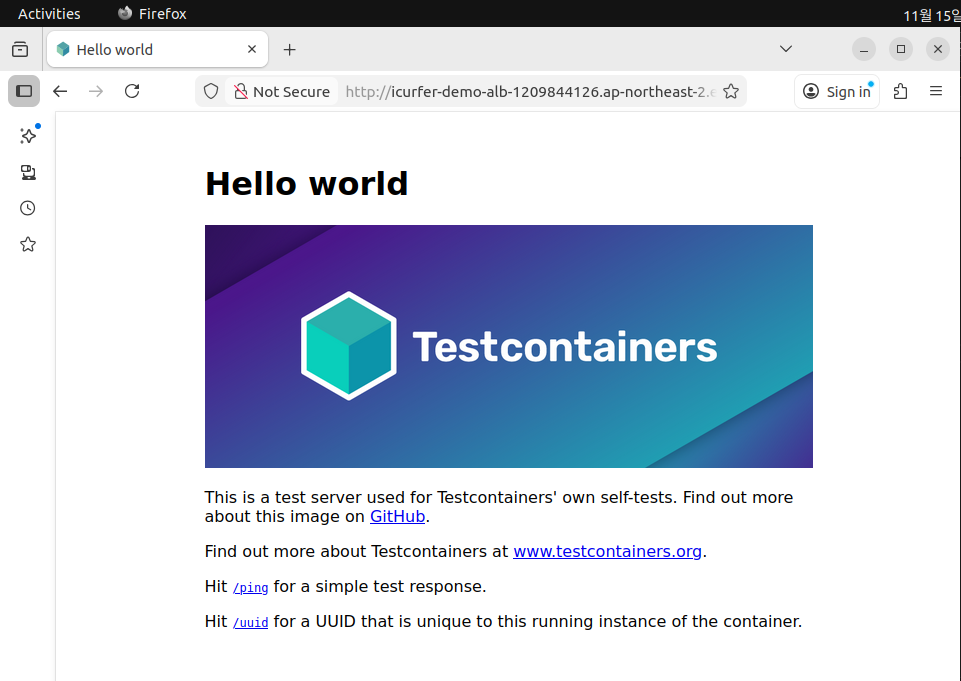
Task: Toggle the Firefox sidebar button
Action: point(24,91)
